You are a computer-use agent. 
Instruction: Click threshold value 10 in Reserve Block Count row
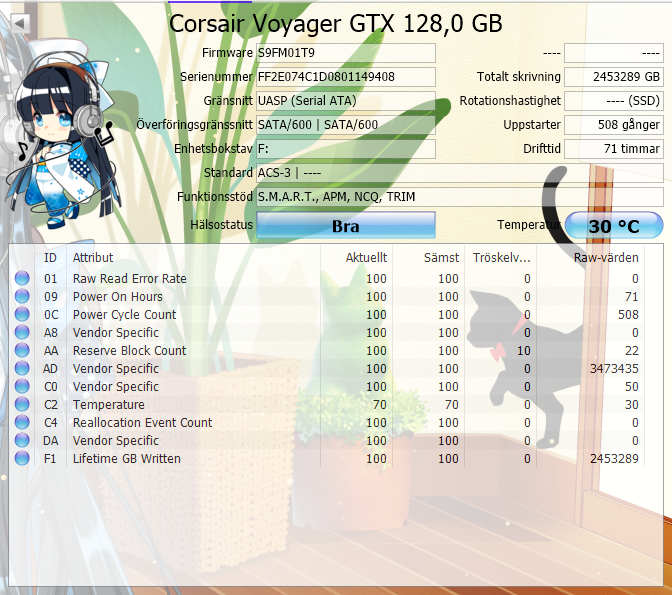click(524, 351)
